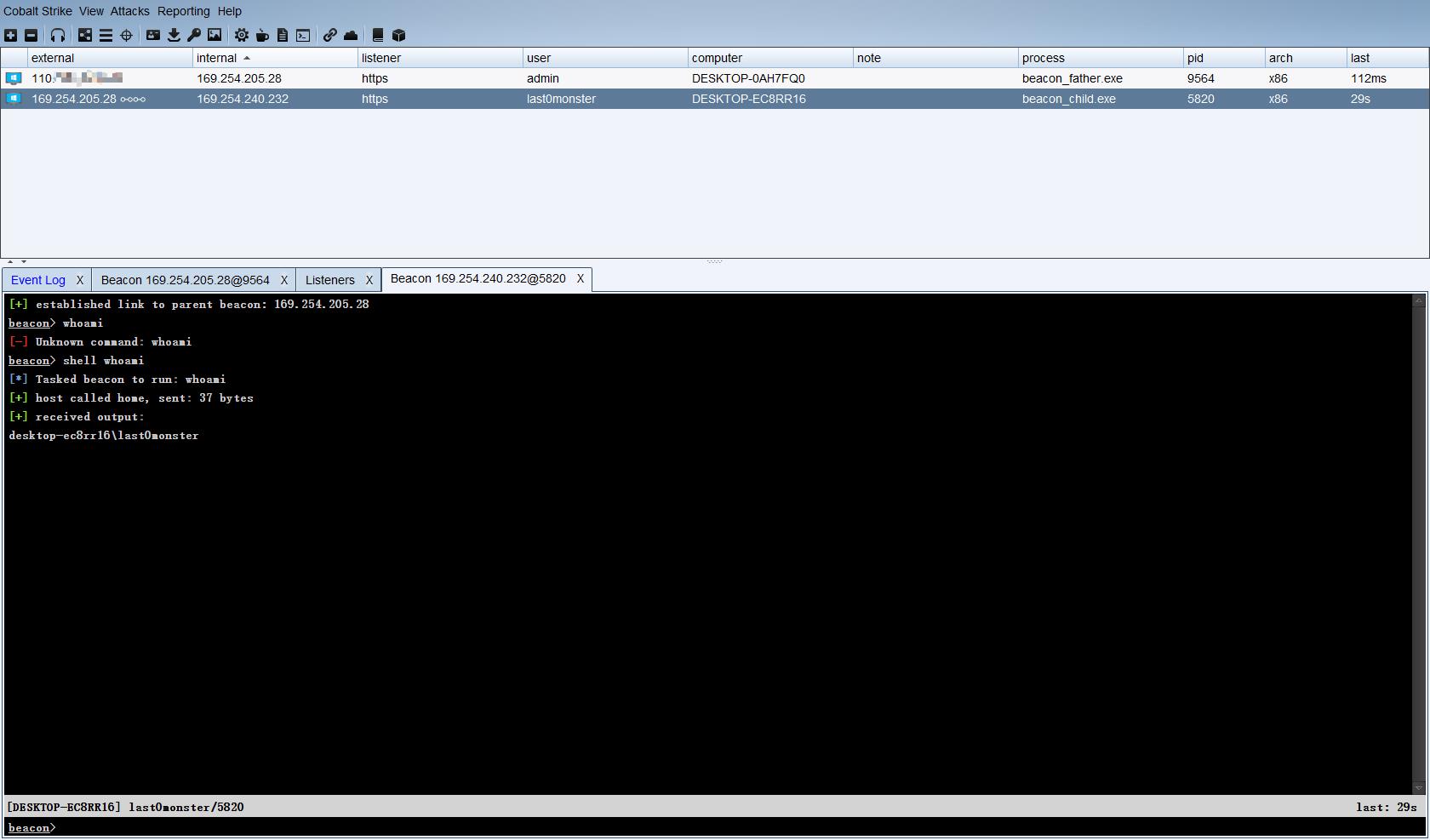The width and height of the screenshot is (1430, 840).
Task: Select the beacon_father.exe process cell
Action: coord(1101,78)
